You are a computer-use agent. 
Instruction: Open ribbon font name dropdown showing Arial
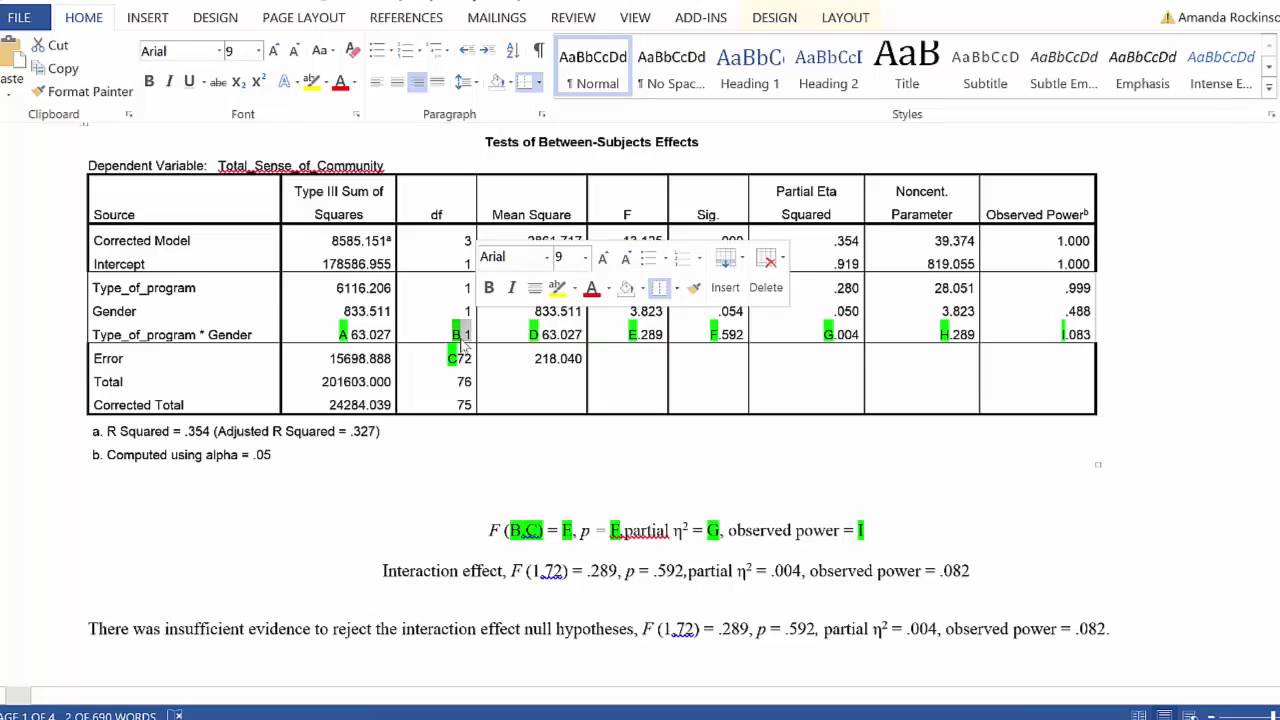[219, 51]
